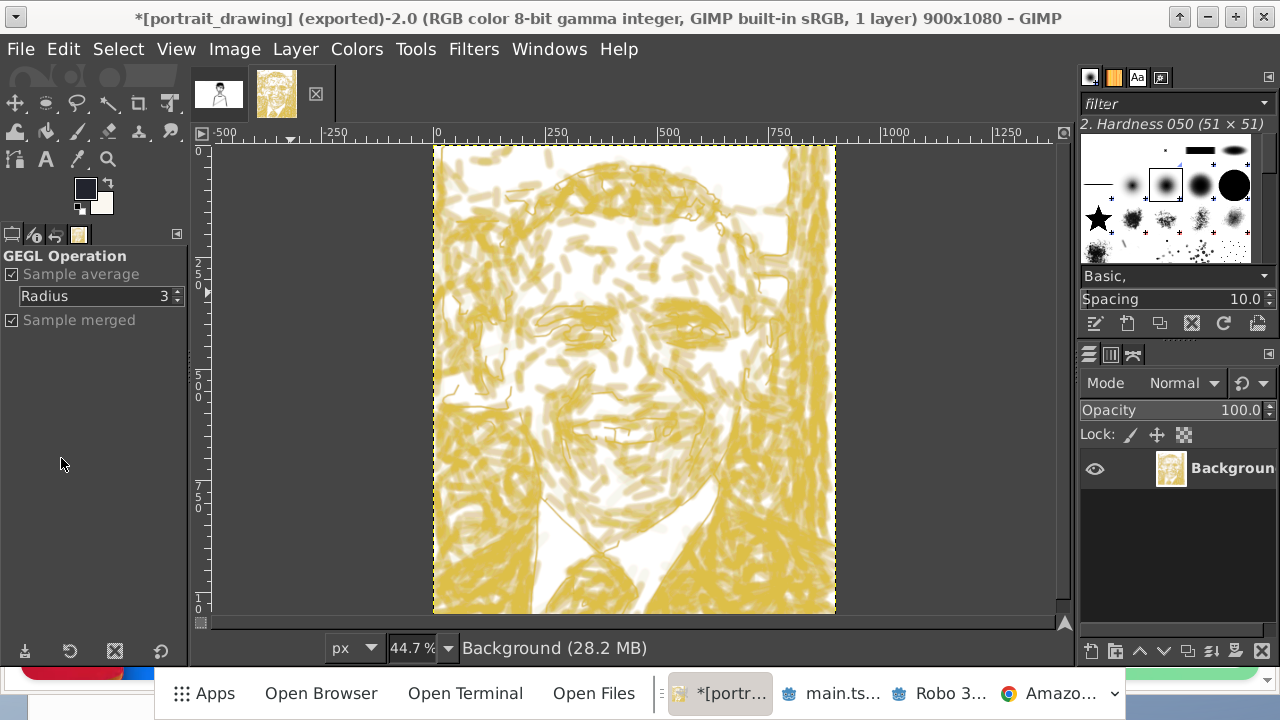Select the Smudge tool
1280x720 pixels.
[170, 131]
